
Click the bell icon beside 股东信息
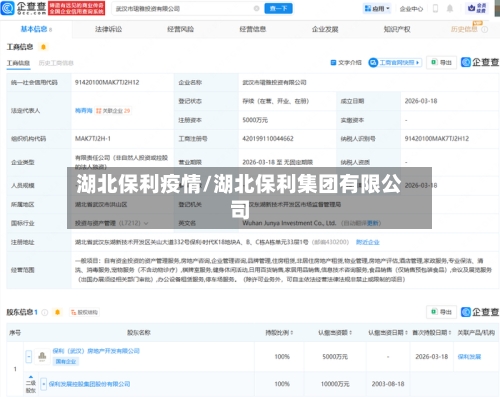[57, 312]
